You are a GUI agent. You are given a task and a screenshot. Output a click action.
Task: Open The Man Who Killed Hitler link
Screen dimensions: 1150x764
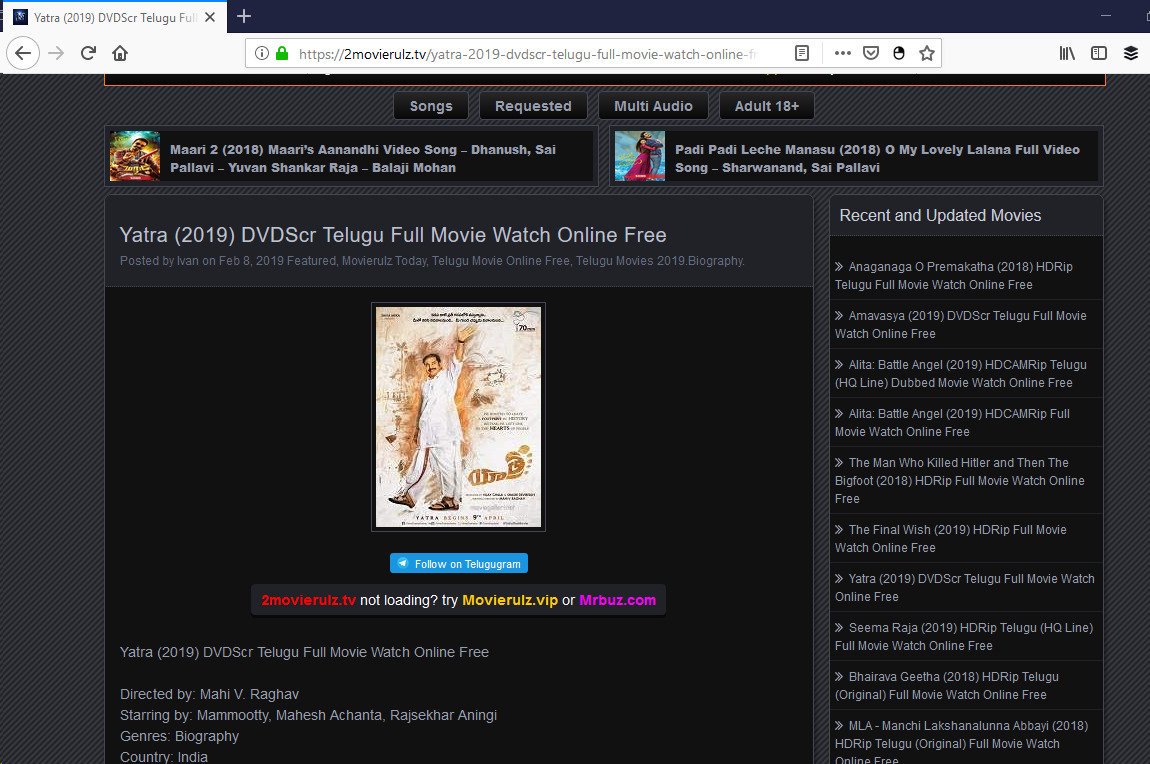pos(959,481)
